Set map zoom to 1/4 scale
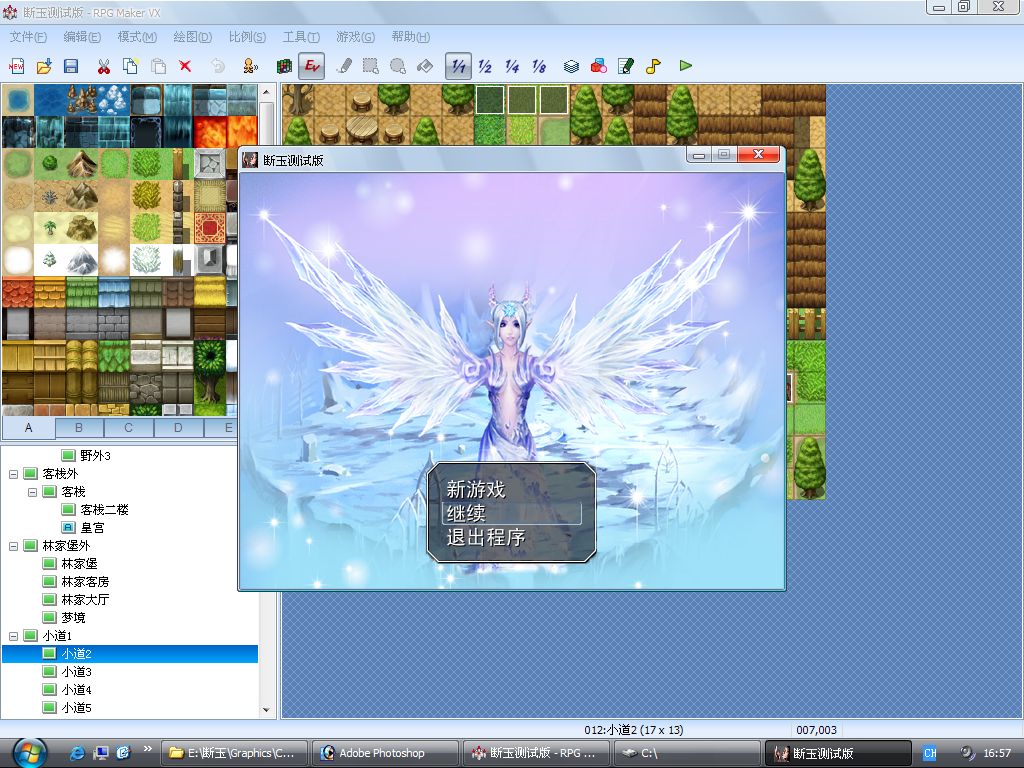Viewport: 1024px width, 768px height. [x=512, y=66]
